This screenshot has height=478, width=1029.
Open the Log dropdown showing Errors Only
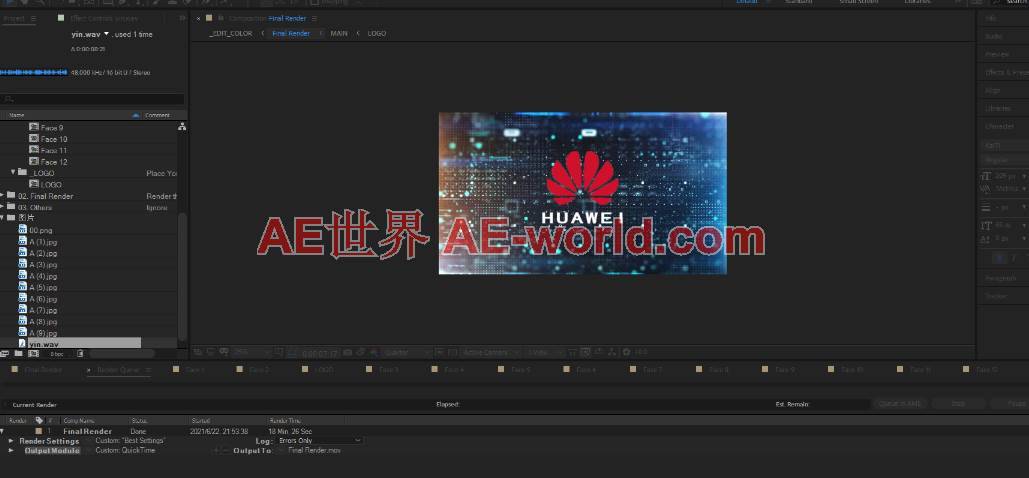click(x=323, y=441)
